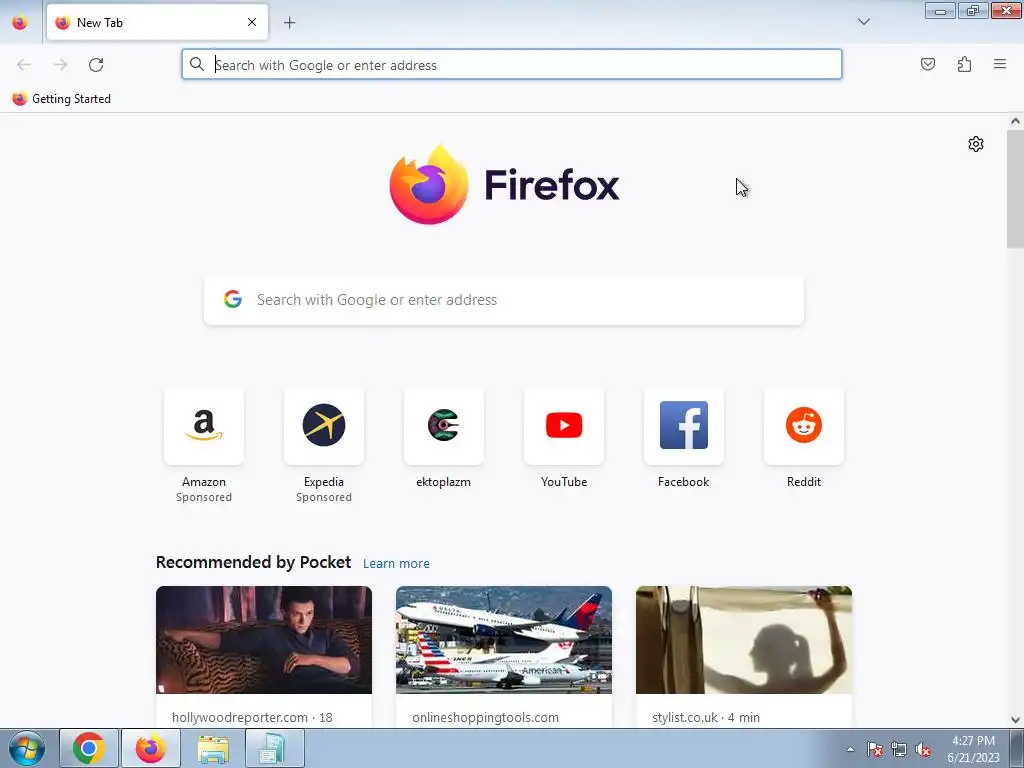Open the new tab personalize gear icon

(x=976, y=144)
